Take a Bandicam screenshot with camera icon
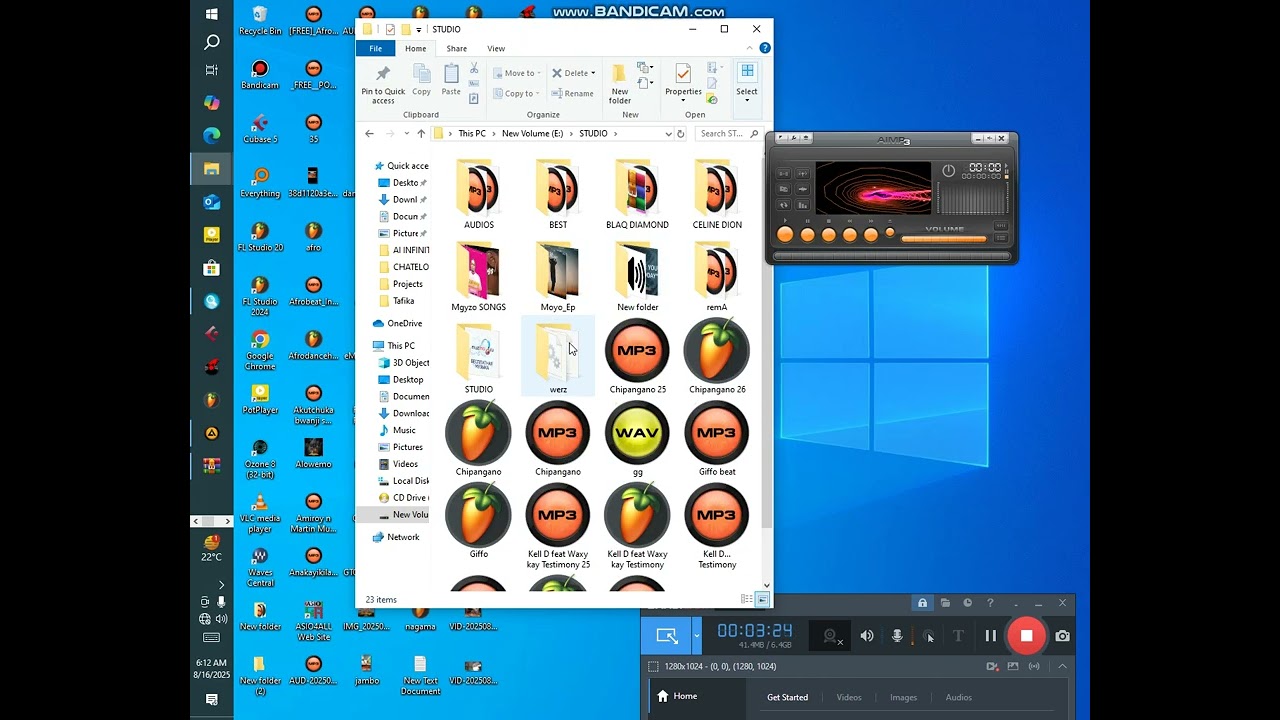The width and height of the screenshot is (1280, 720). pyautogui.click(x=1062, y=635)
